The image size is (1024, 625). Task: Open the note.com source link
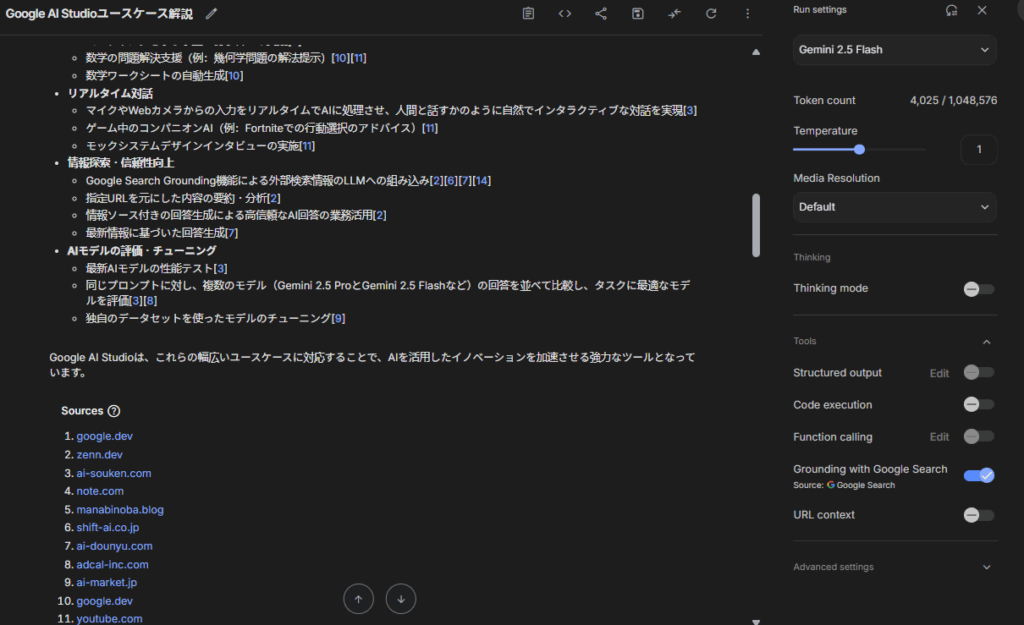point(100,491)
